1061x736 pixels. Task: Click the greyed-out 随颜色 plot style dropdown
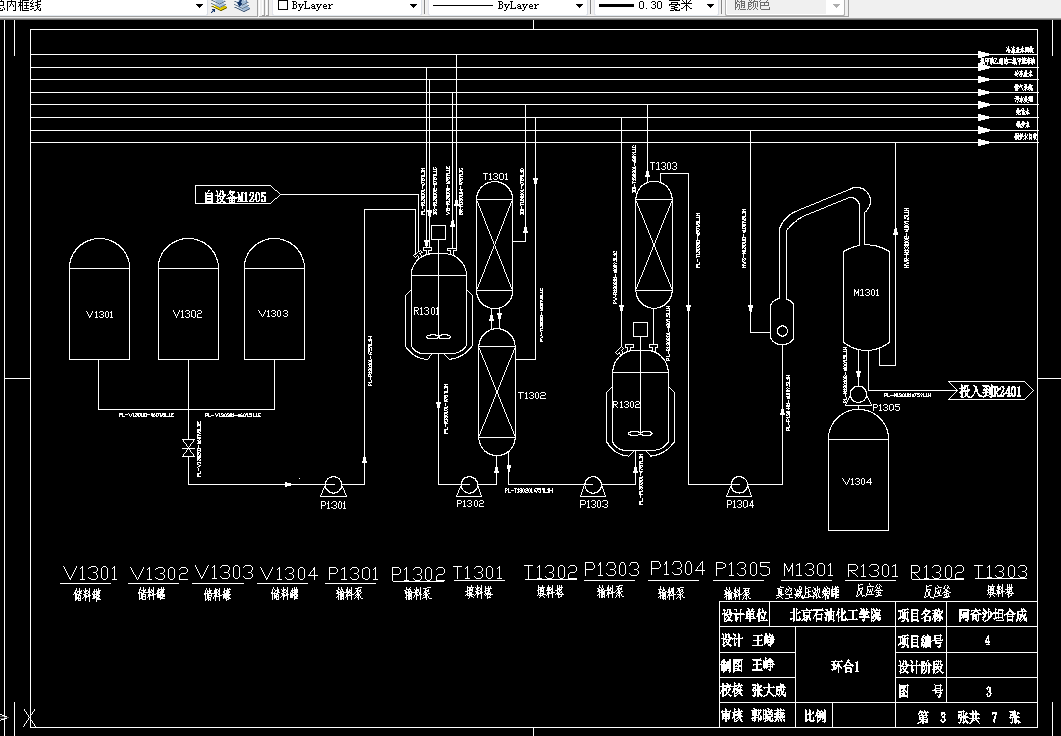[x=784, y=6]
